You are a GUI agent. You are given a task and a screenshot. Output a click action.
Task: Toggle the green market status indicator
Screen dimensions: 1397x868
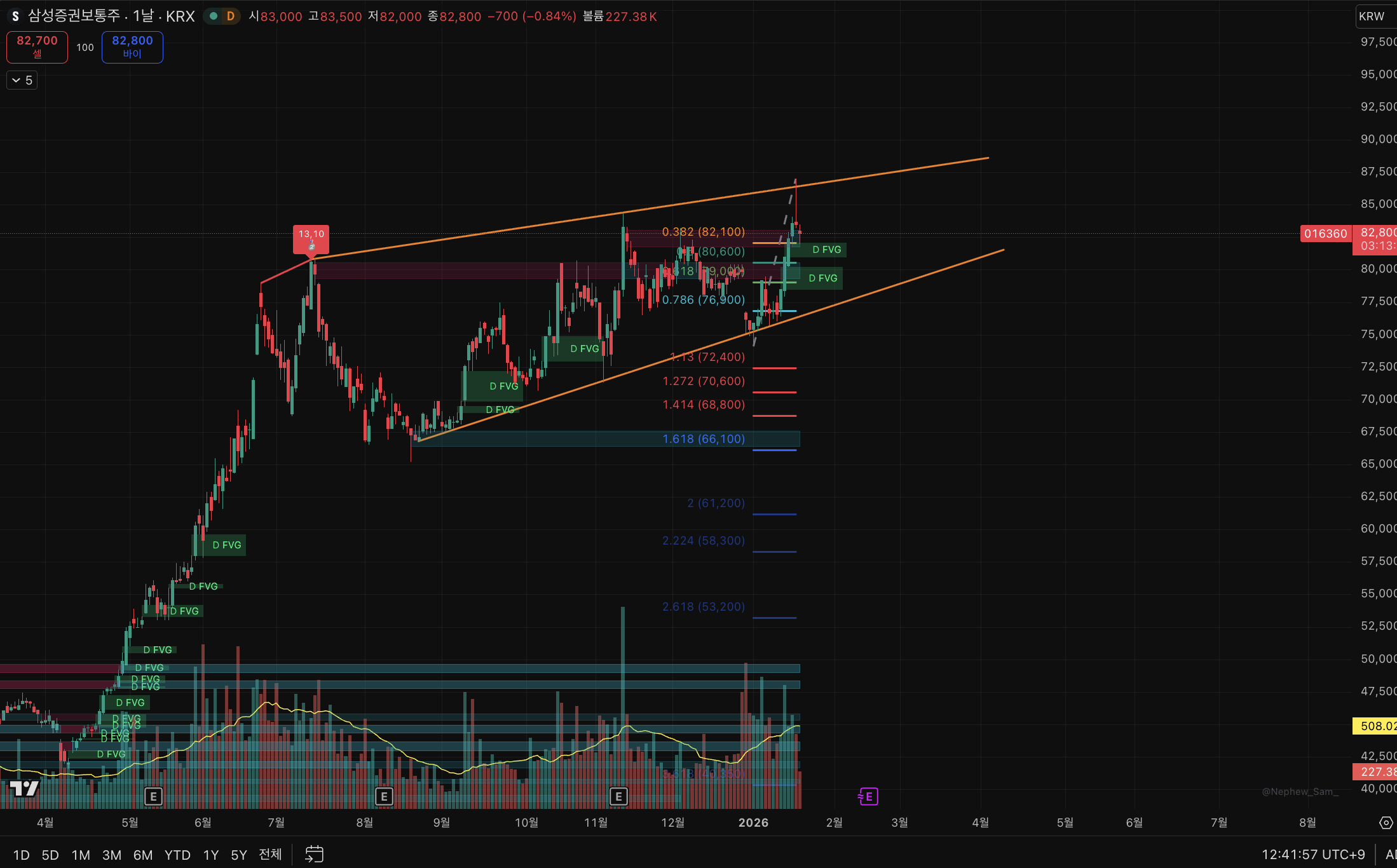pyautogui.click(x=214, y=17)
